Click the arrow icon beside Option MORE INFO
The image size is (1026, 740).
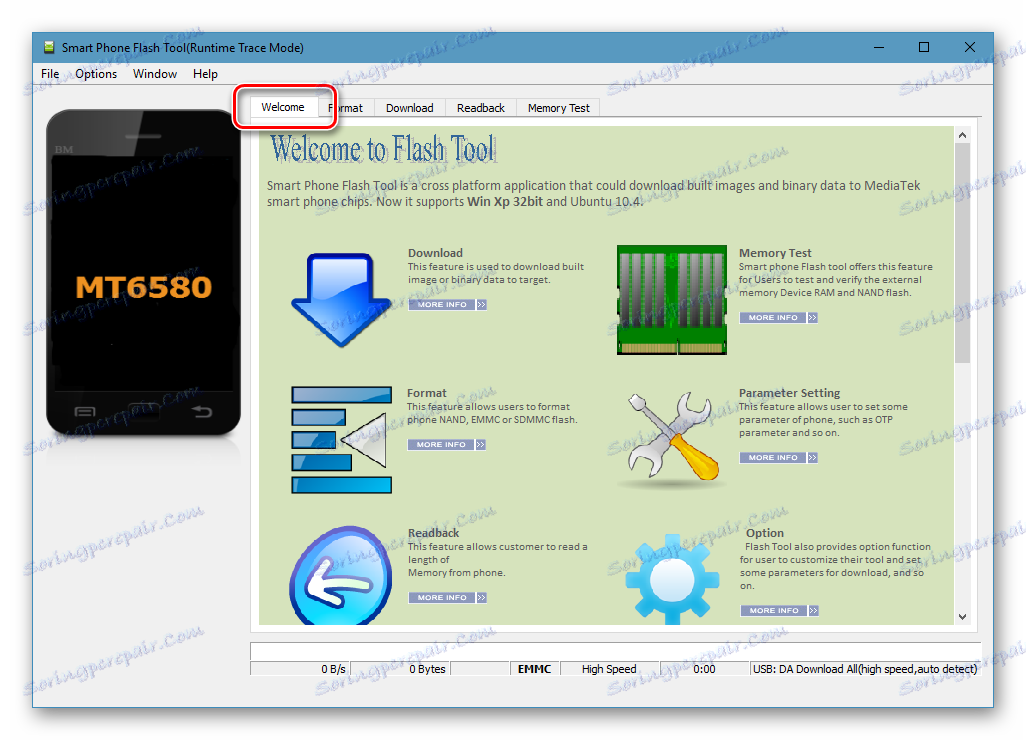pos(813,610)
